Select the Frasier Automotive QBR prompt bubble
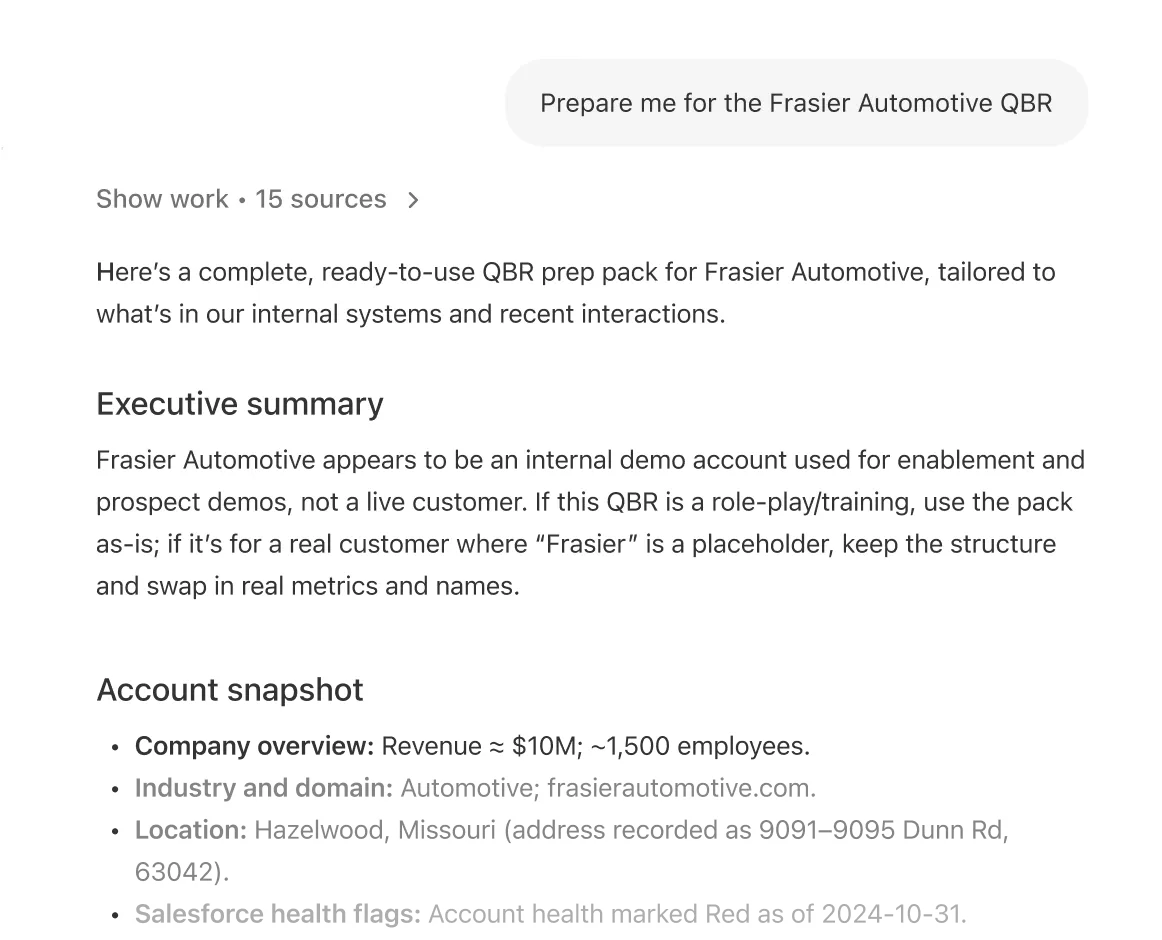Viewport: 1162px width, 940px height. (x=796, y=103)
